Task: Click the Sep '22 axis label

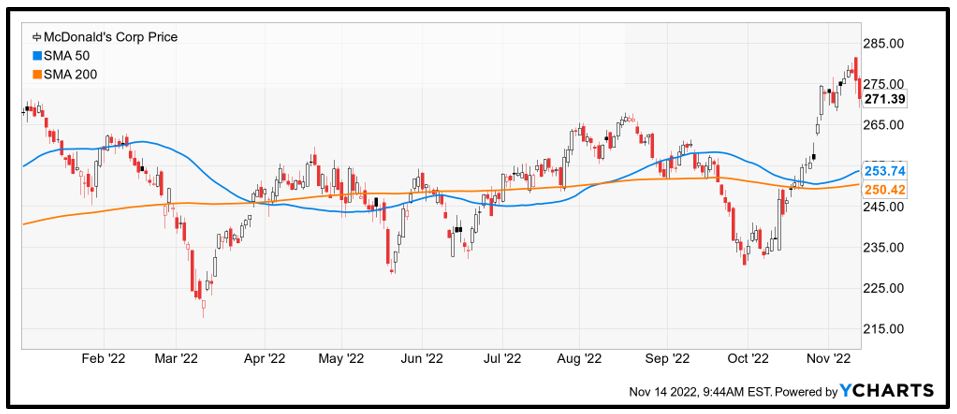Action: [x=668, y=358]
